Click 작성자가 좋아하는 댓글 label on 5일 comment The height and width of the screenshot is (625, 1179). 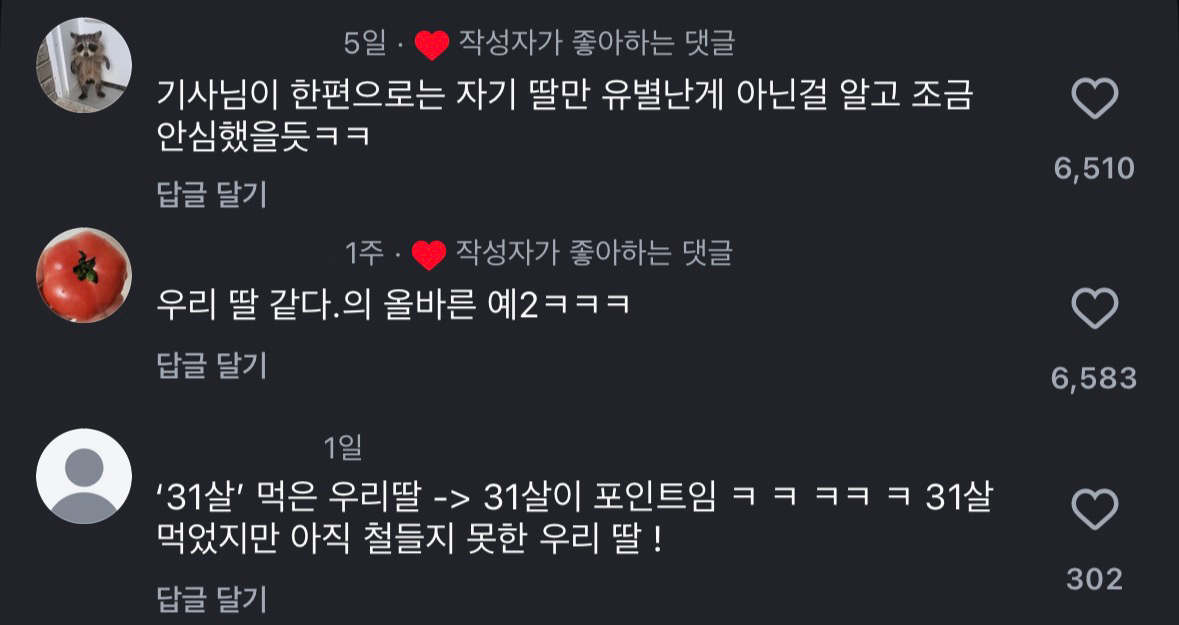point(596,44)
